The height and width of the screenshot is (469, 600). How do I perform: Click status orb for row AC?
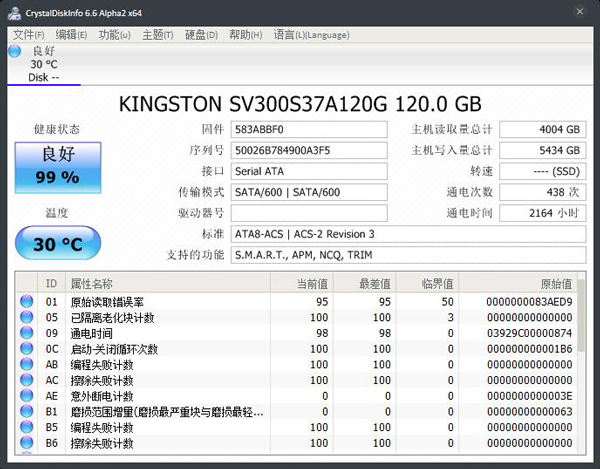[26, 380]
